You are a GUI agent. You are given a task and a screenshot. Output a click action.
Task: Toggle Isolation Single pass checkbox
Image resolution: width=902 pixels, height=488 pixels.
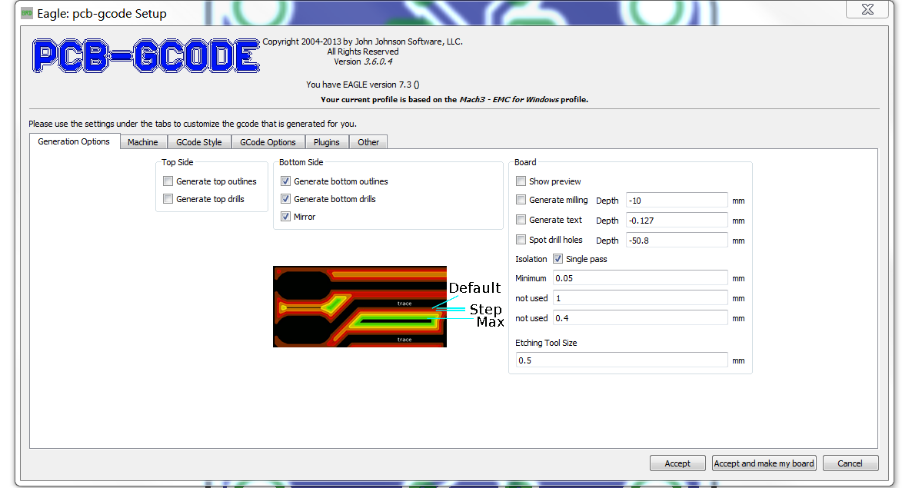558,259
